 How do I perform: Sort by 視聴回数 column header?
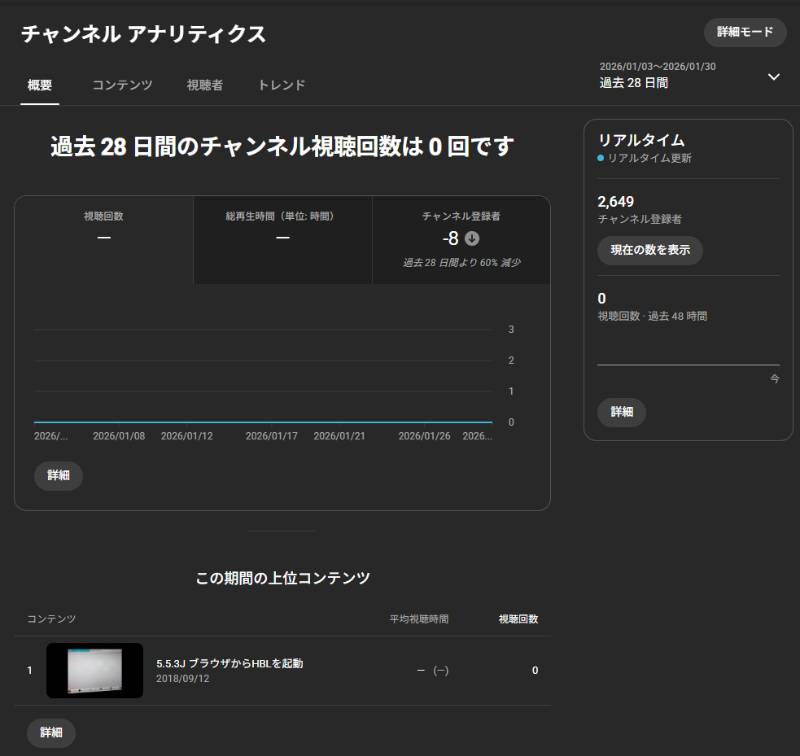(518, 619)
